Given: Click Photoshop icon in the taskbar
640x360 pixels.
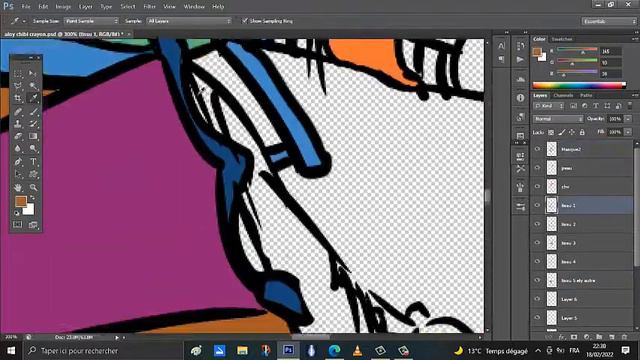Looking at the screenshot, I should point(288,351).
